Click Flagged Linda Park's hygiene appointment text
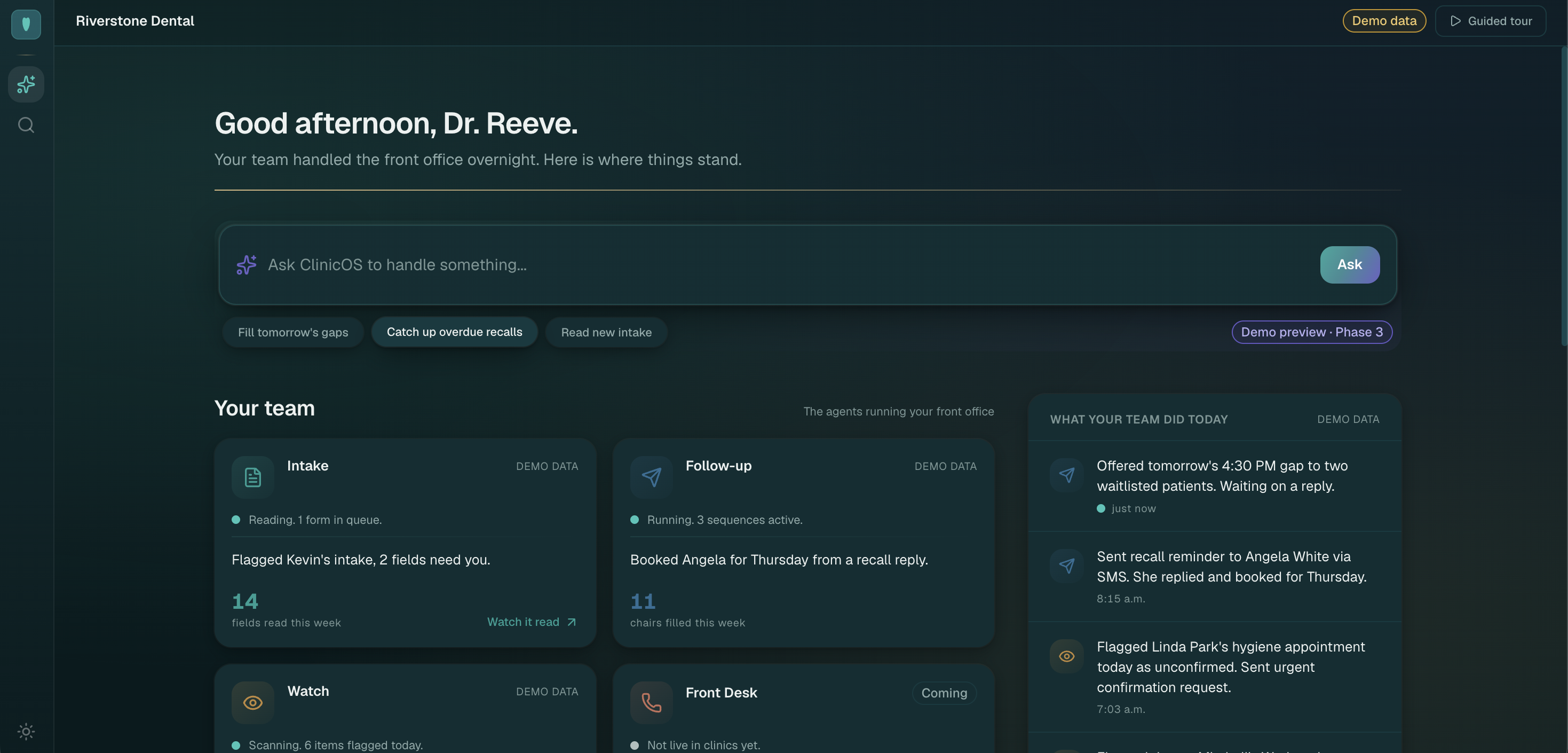The height and width of the screenshot is (753, 1568). (x=1231, y=667)
